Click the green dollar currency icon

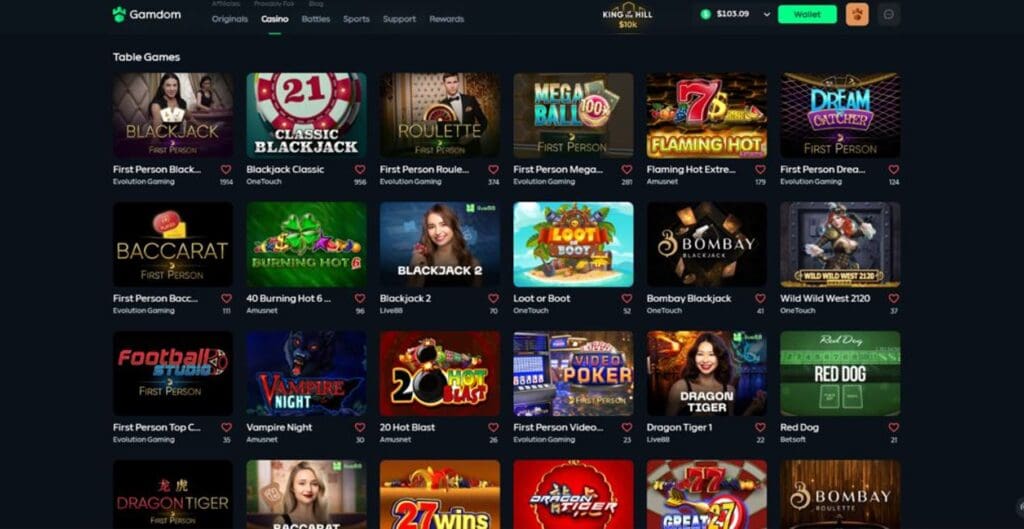coord(705,14)
